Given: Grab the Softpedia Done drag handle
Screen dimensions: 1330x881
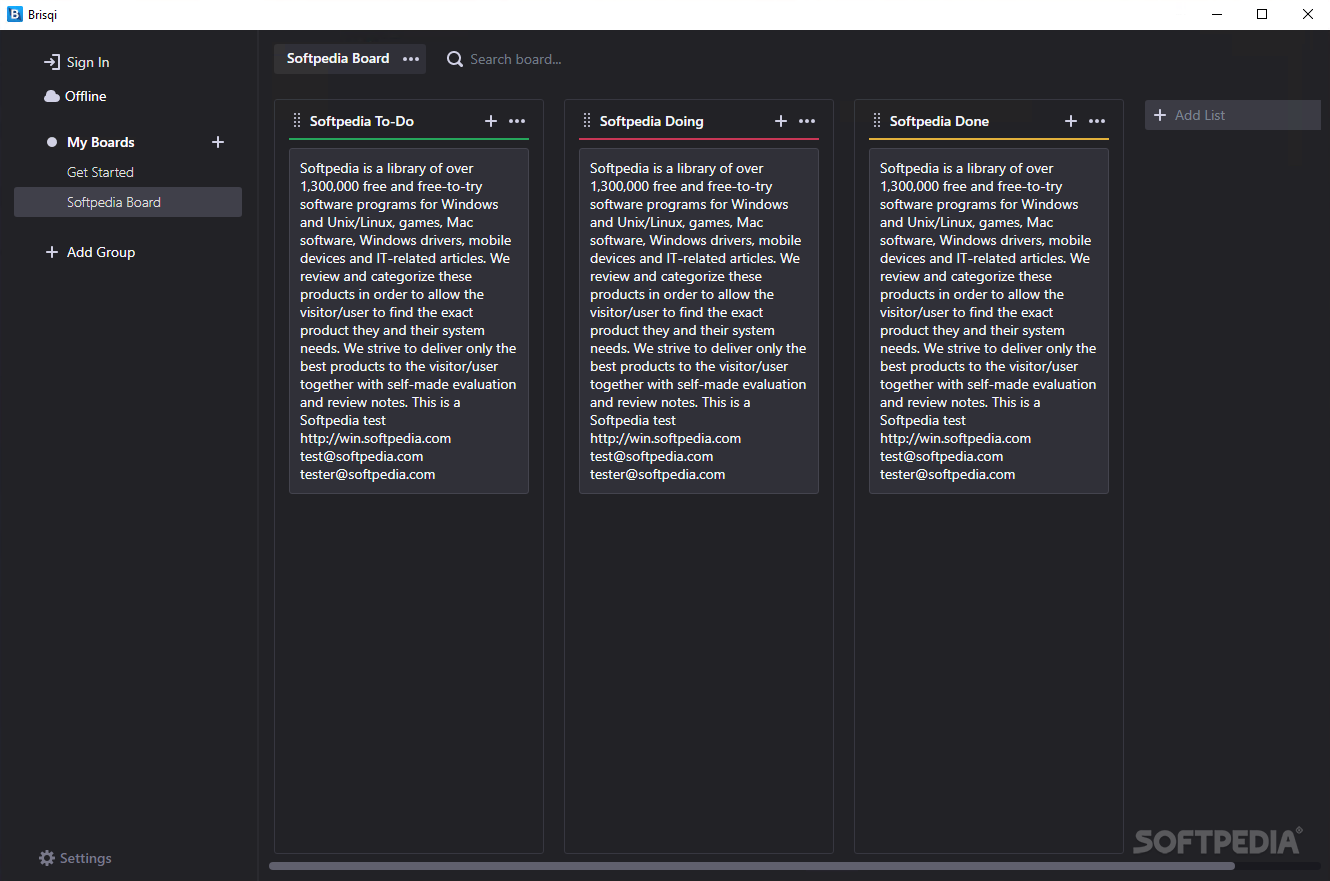Looking at the screenshot, I should click(876, 121).
